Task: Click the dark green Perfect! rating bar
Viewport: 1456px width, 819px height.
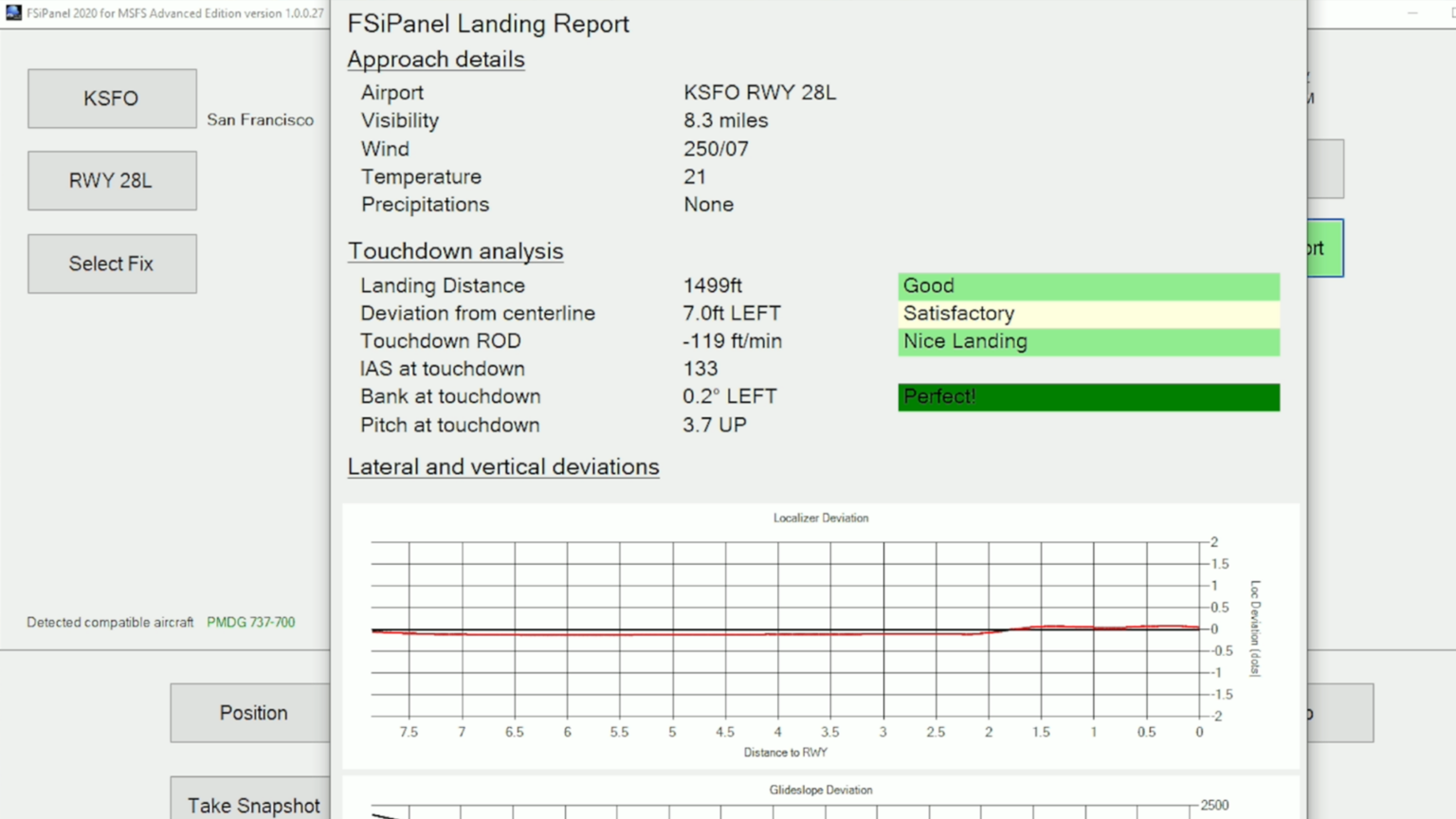Action: (1089, 397)
